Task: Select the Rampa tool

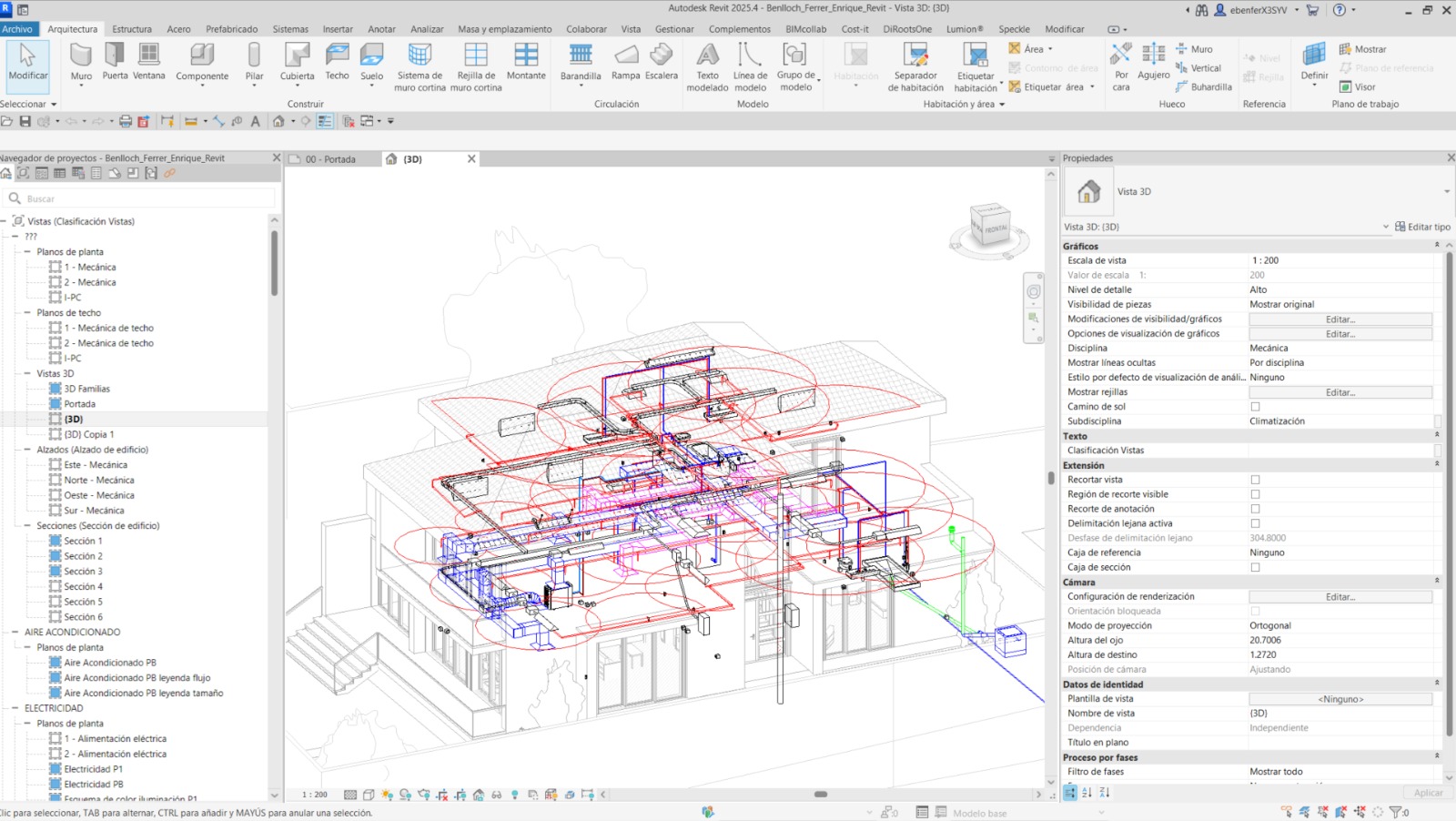Action: [625, 62]
